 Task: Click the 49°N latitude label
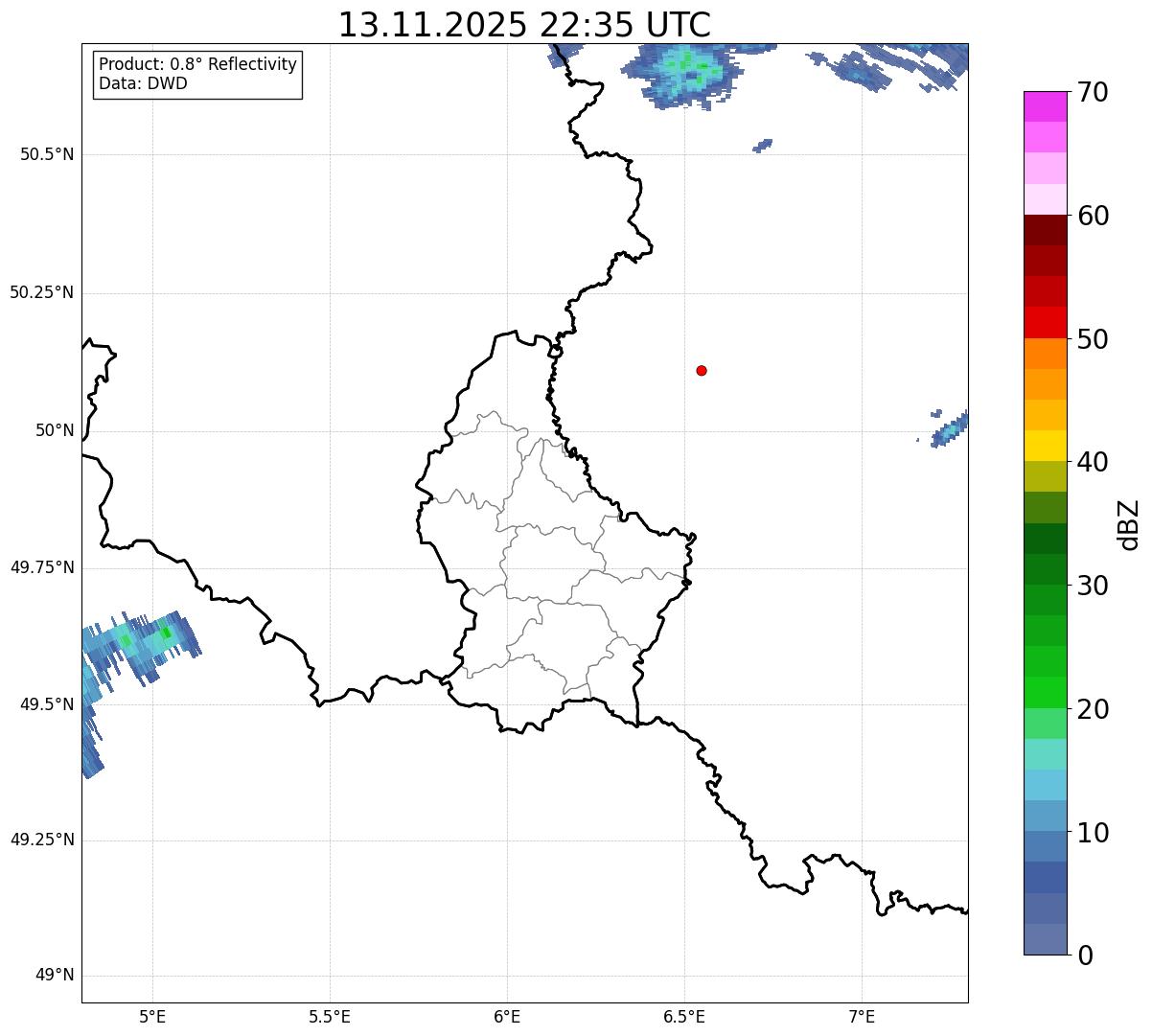[55, 975]
